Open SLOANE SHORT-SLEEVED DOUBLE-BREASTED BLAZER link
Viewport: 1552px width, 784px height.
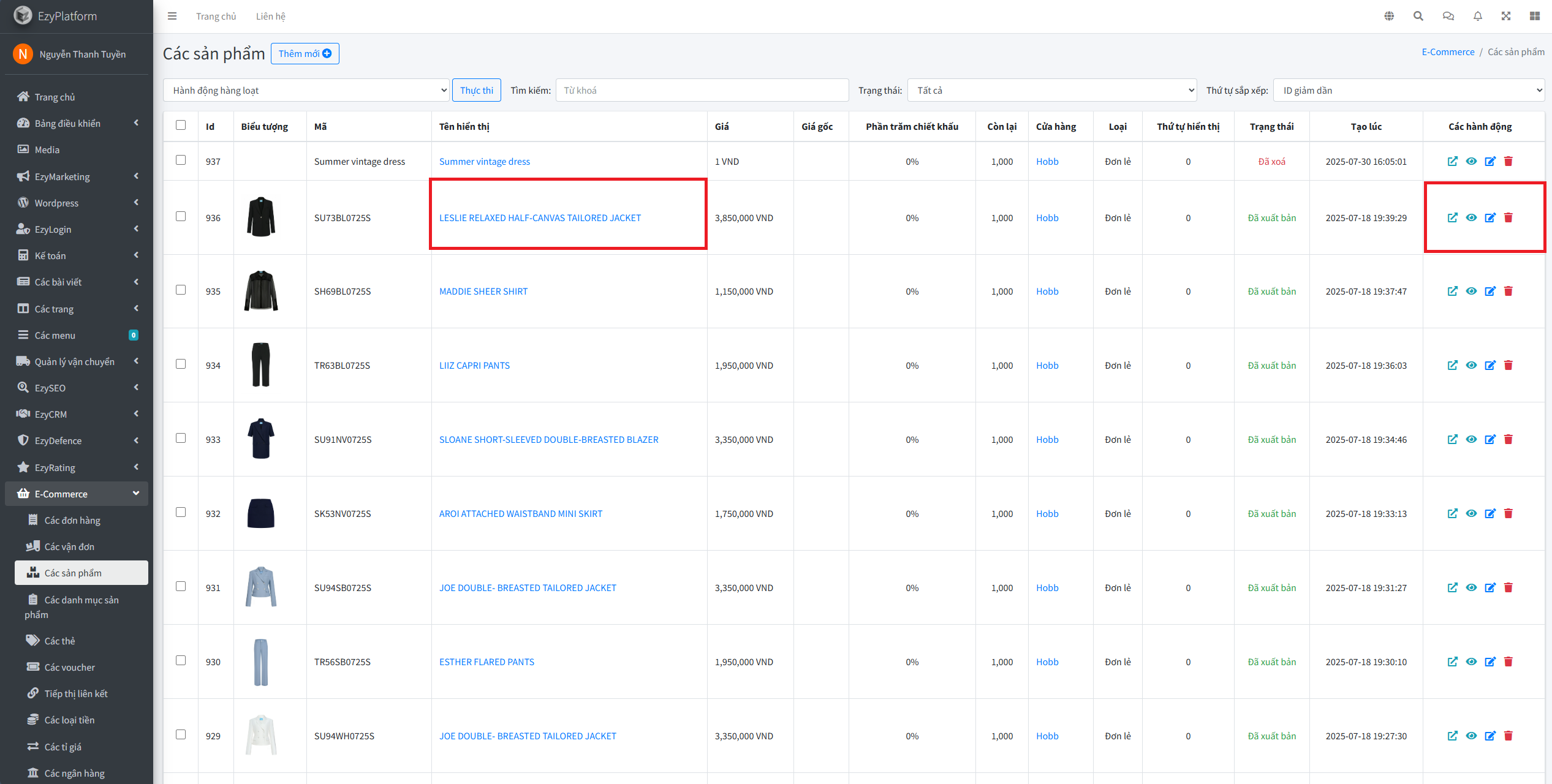click(548, 440)
